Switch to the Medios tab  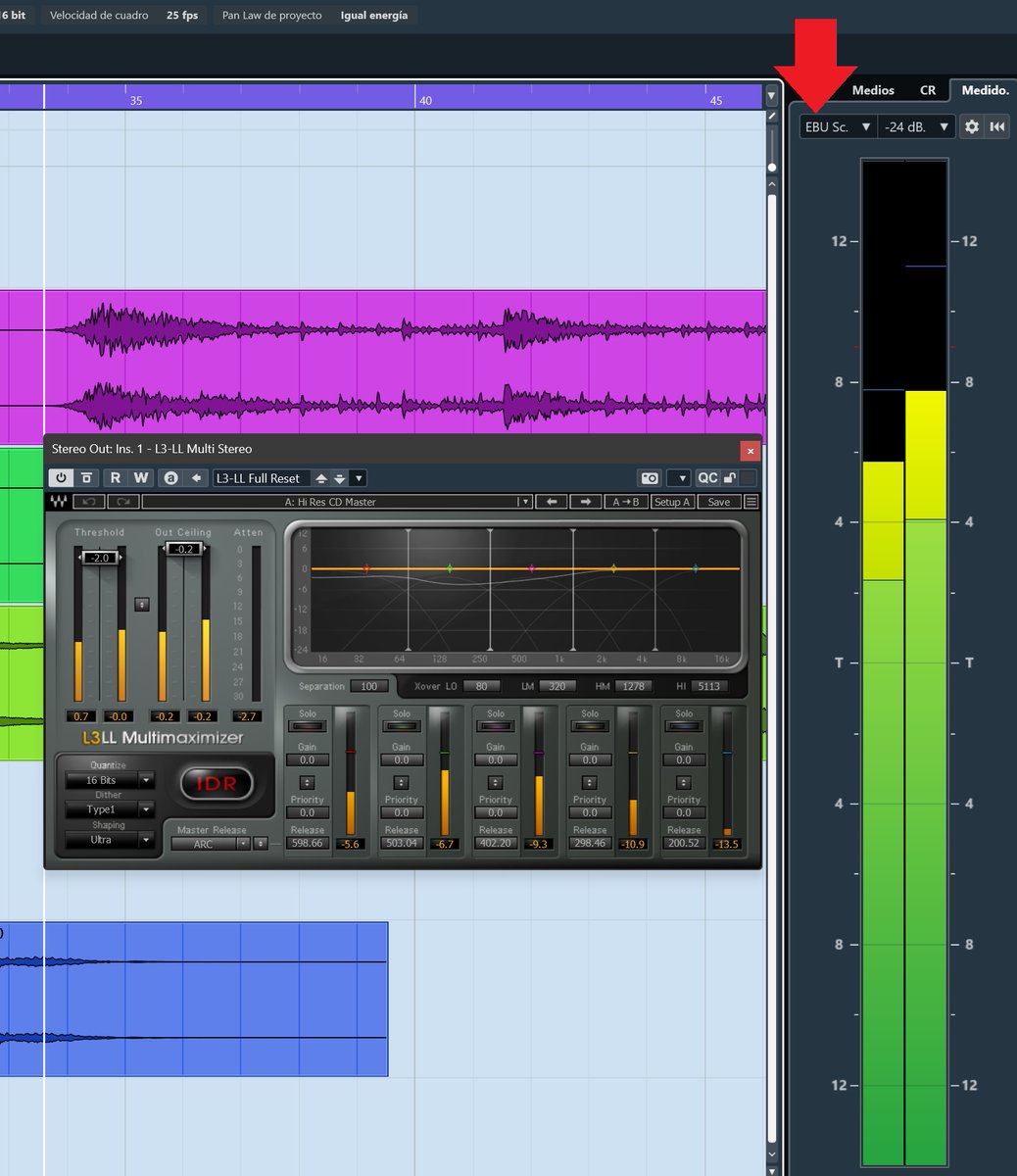click(873, 90)
